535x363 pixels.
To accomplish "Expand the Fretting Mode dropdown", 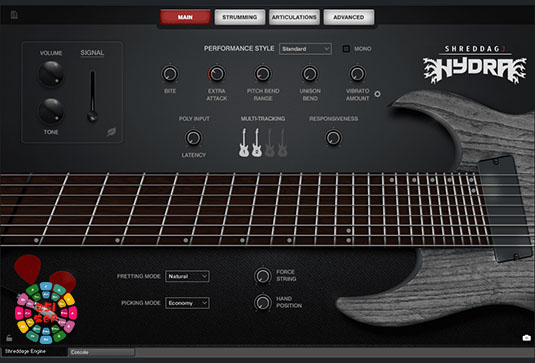I will click(x=187, y=276).
